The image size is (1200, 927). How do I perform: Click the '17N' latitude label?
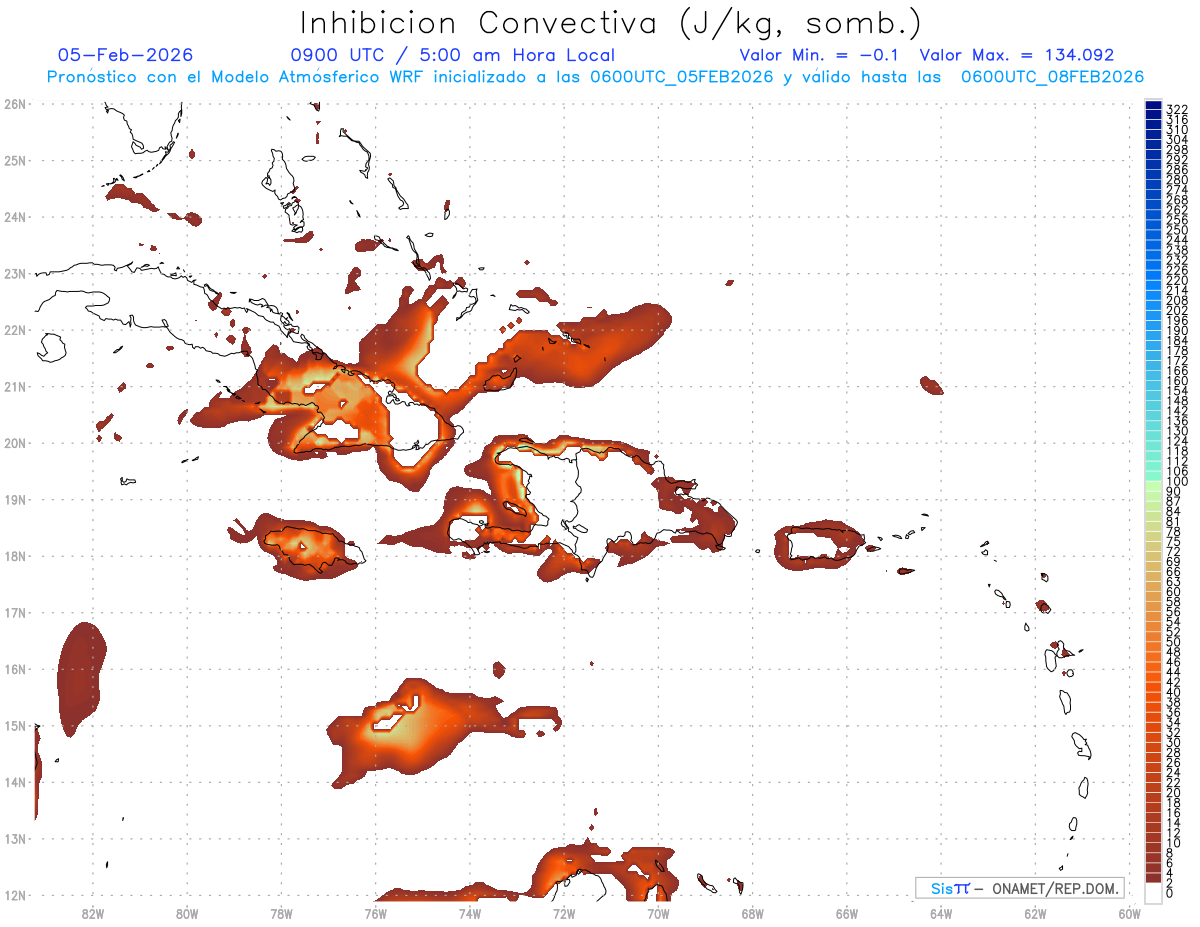pos(15,612)
